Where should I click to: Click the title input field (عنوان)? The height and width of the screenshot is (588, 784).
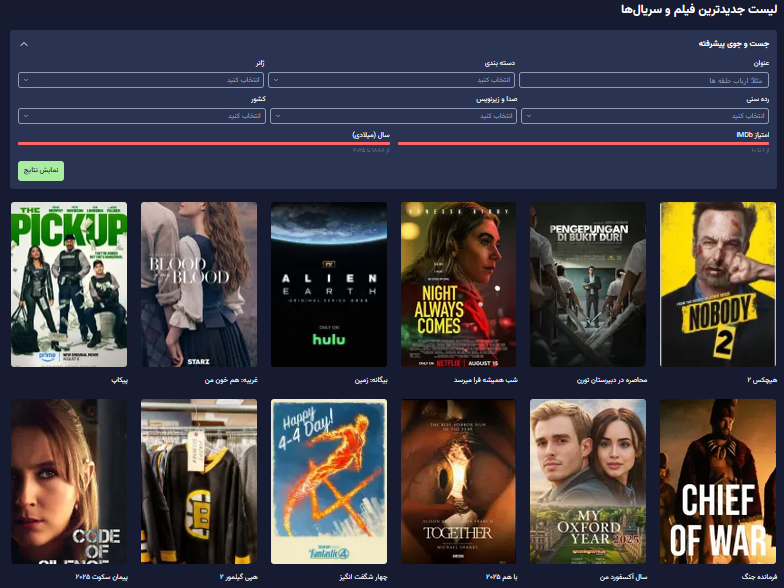pyautogui.click(x=644, y=80)
